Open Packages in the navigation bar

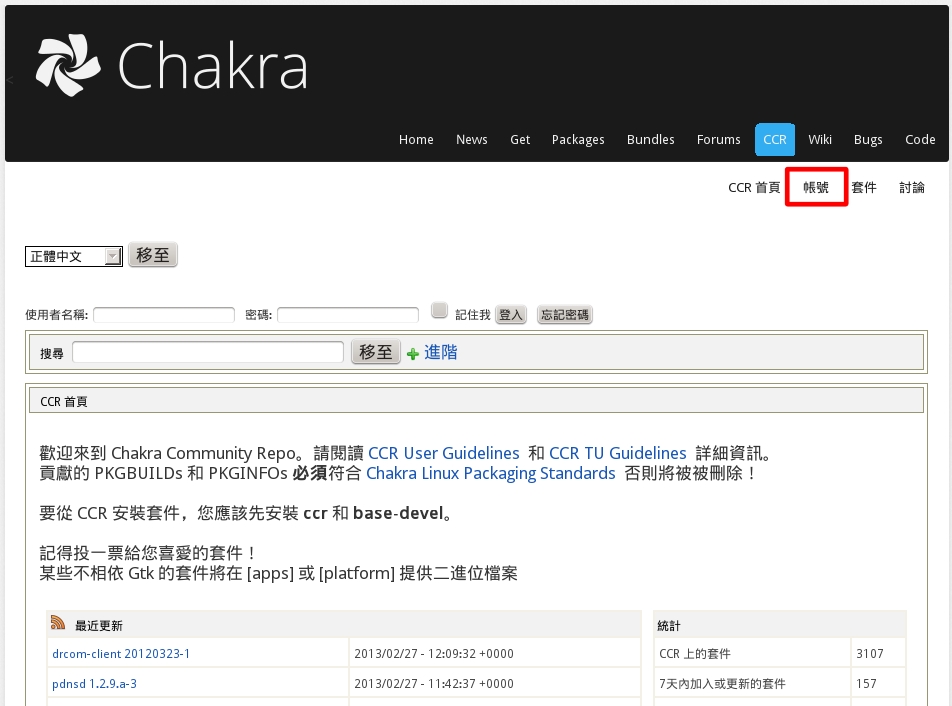[578, 140]
